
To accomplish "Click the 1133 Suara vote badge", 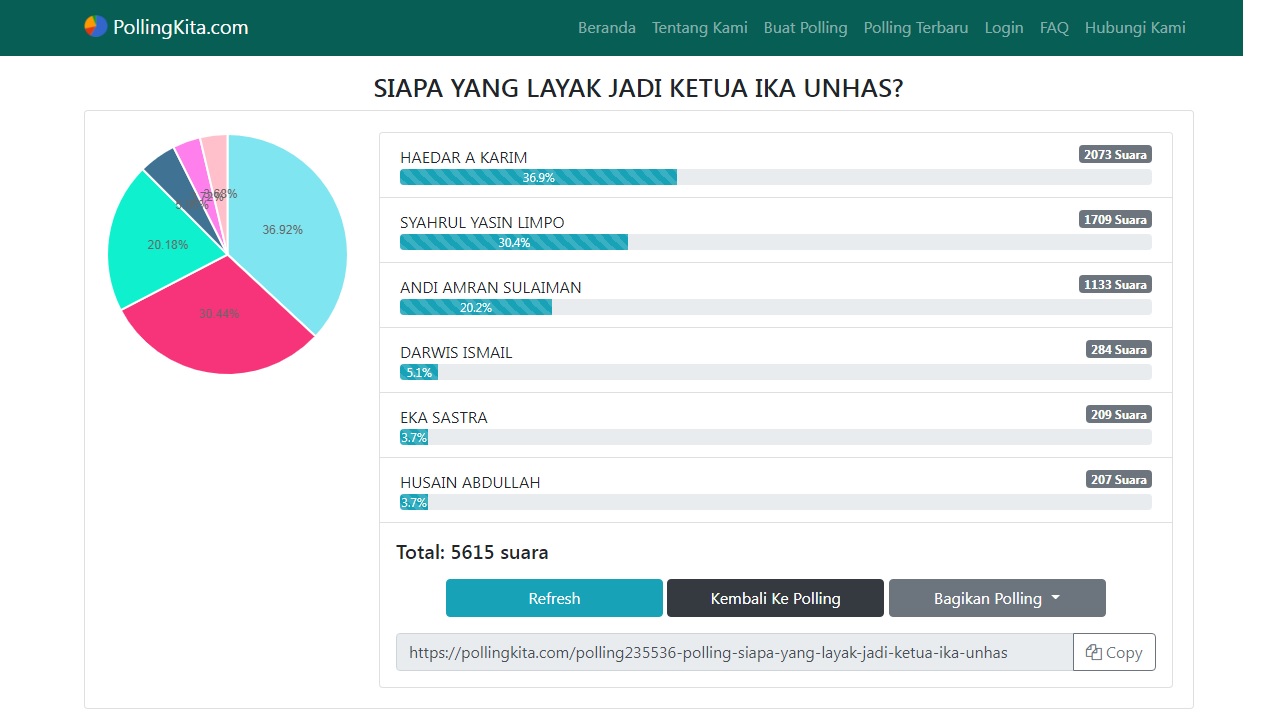I will [x=1115, y=284].
